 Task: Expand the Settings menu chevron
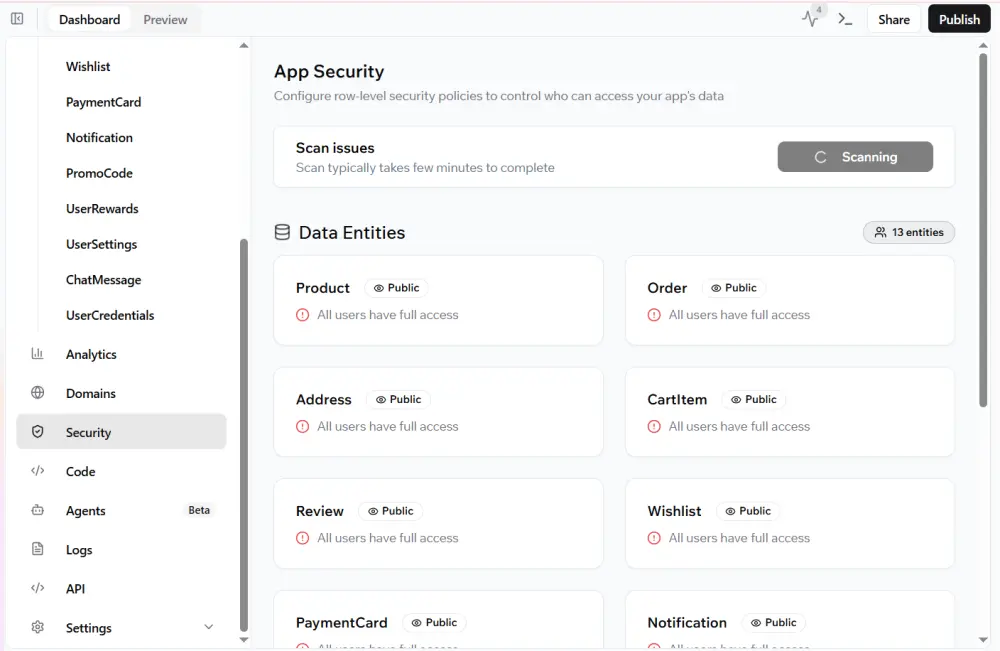pos(208,627)
